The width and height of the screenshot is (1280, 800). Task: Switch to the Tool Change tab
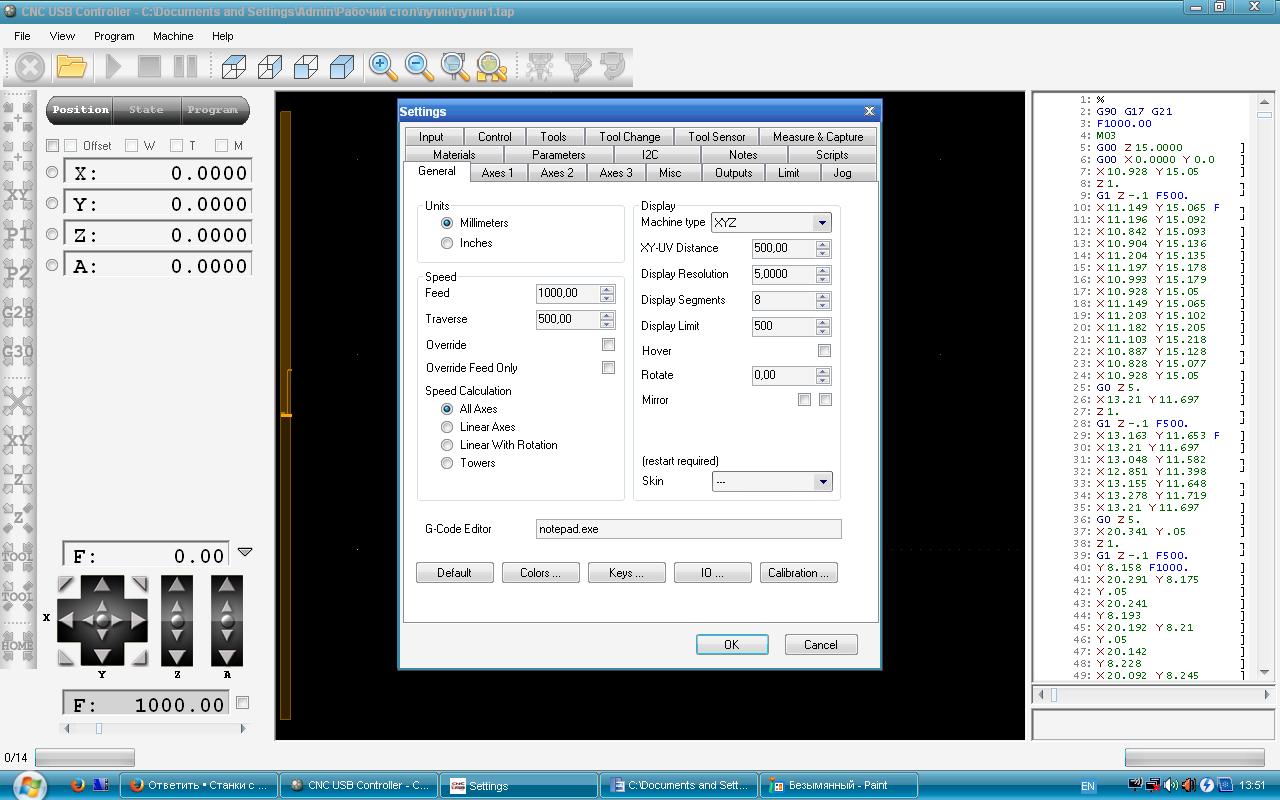click(630, 137)
